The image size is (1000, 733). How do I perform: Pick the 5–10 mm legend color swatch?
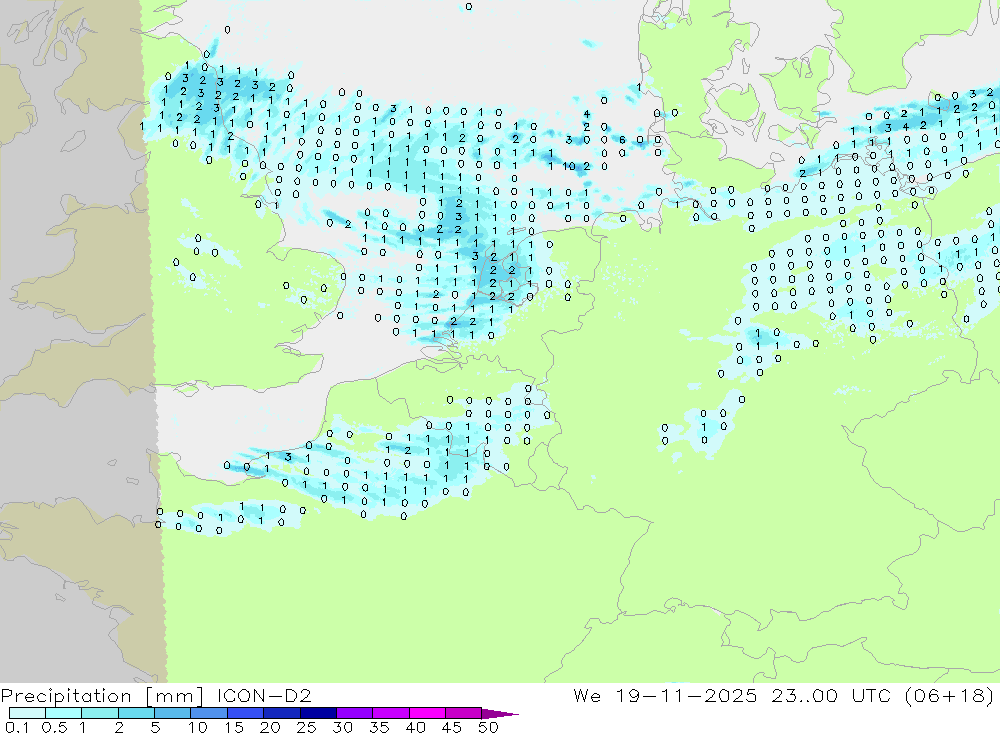click(172, 713)
